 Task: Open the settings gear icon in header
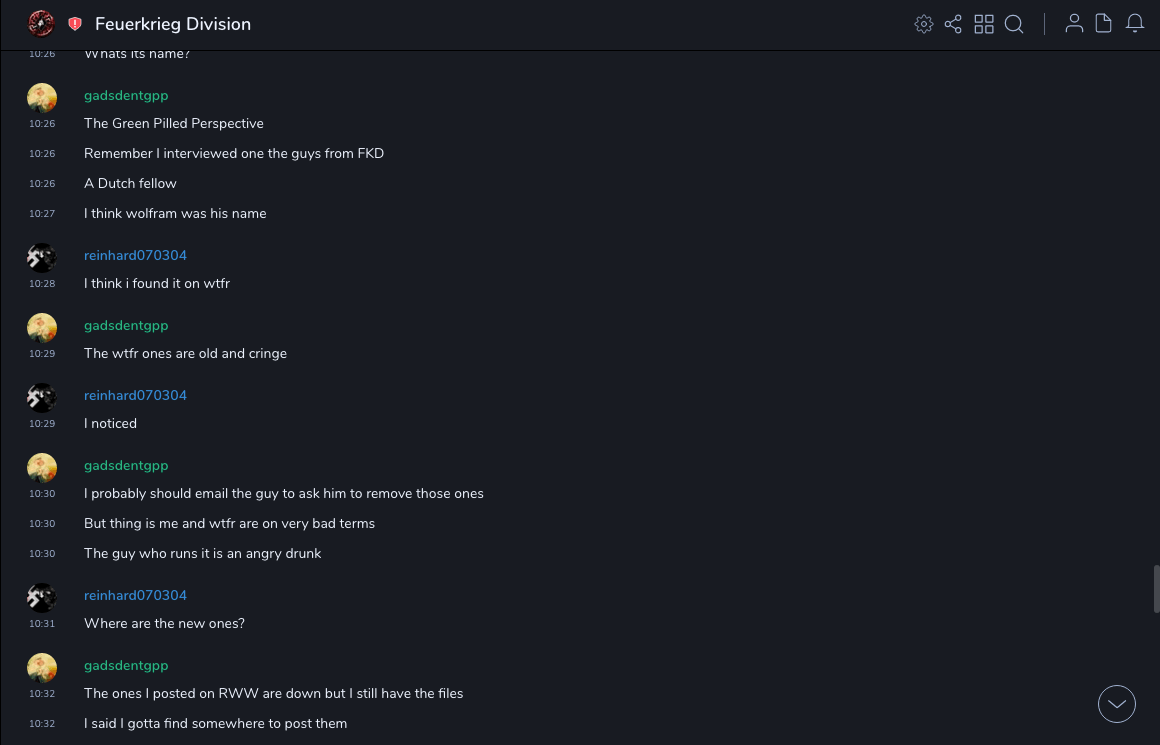pyautogui.click(x=924, y=24)
